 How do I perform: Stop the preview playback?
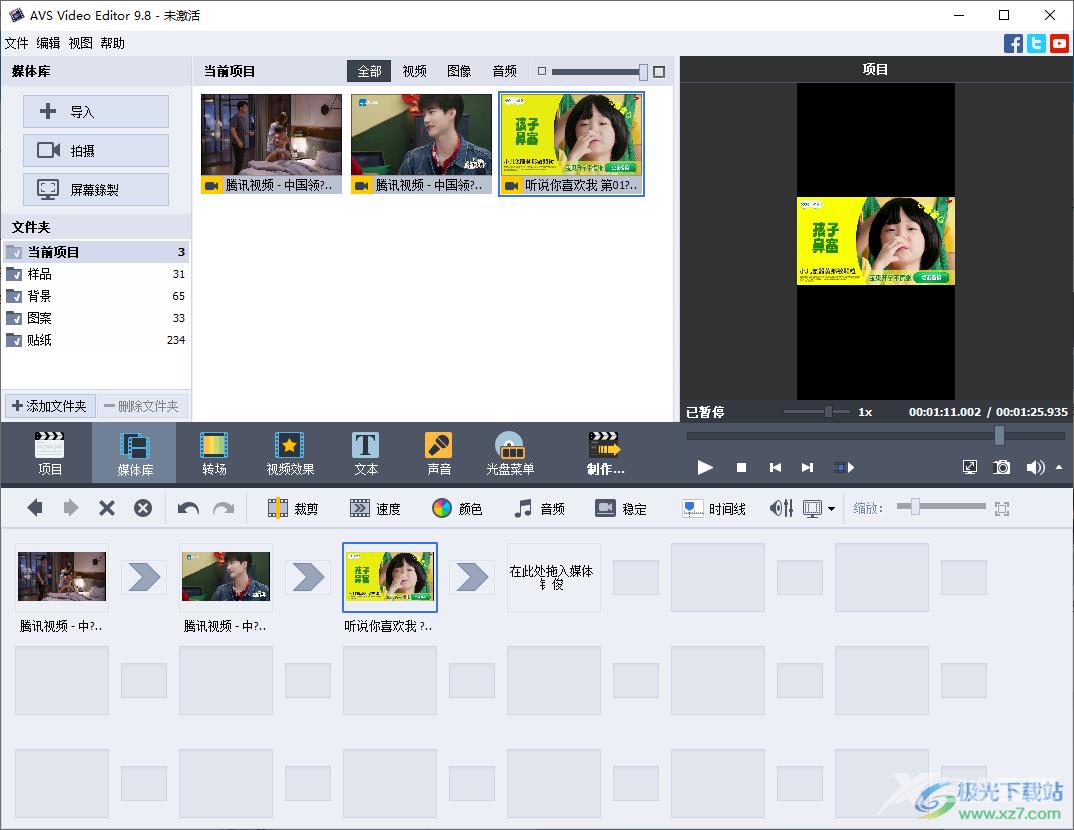click(741, 467)
